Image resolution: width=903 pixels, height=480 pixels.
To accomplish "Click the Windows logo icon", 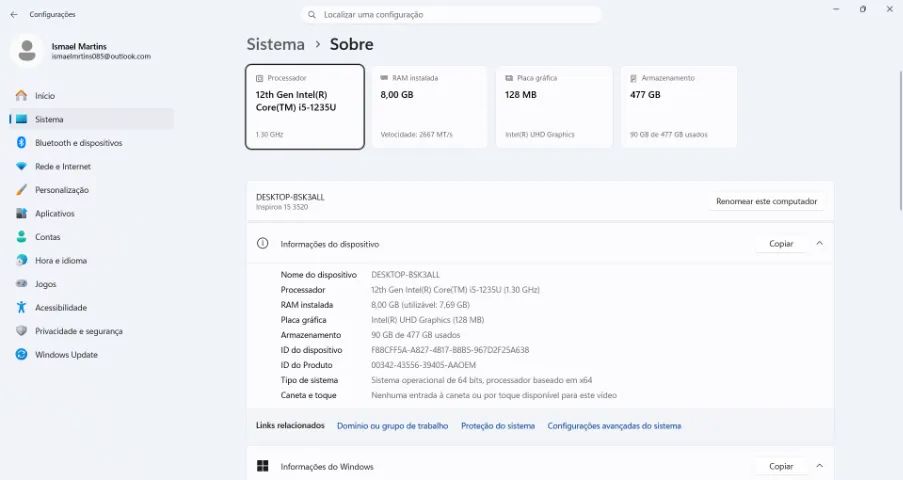I will point(263,466).
